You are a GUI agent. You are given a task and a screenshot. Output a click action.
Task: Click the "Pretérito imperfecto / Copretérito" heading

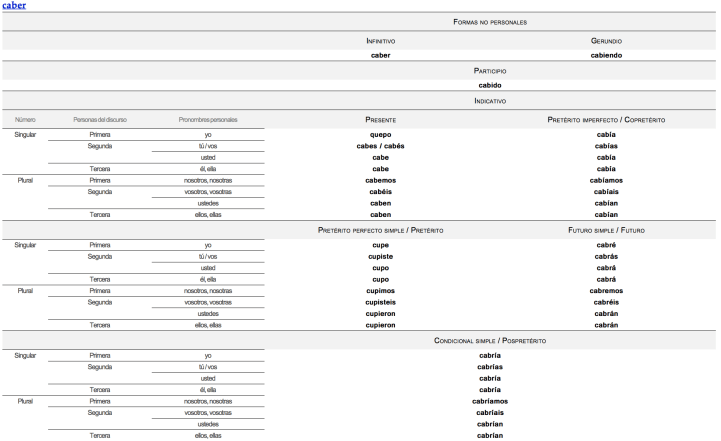point(606,120)
